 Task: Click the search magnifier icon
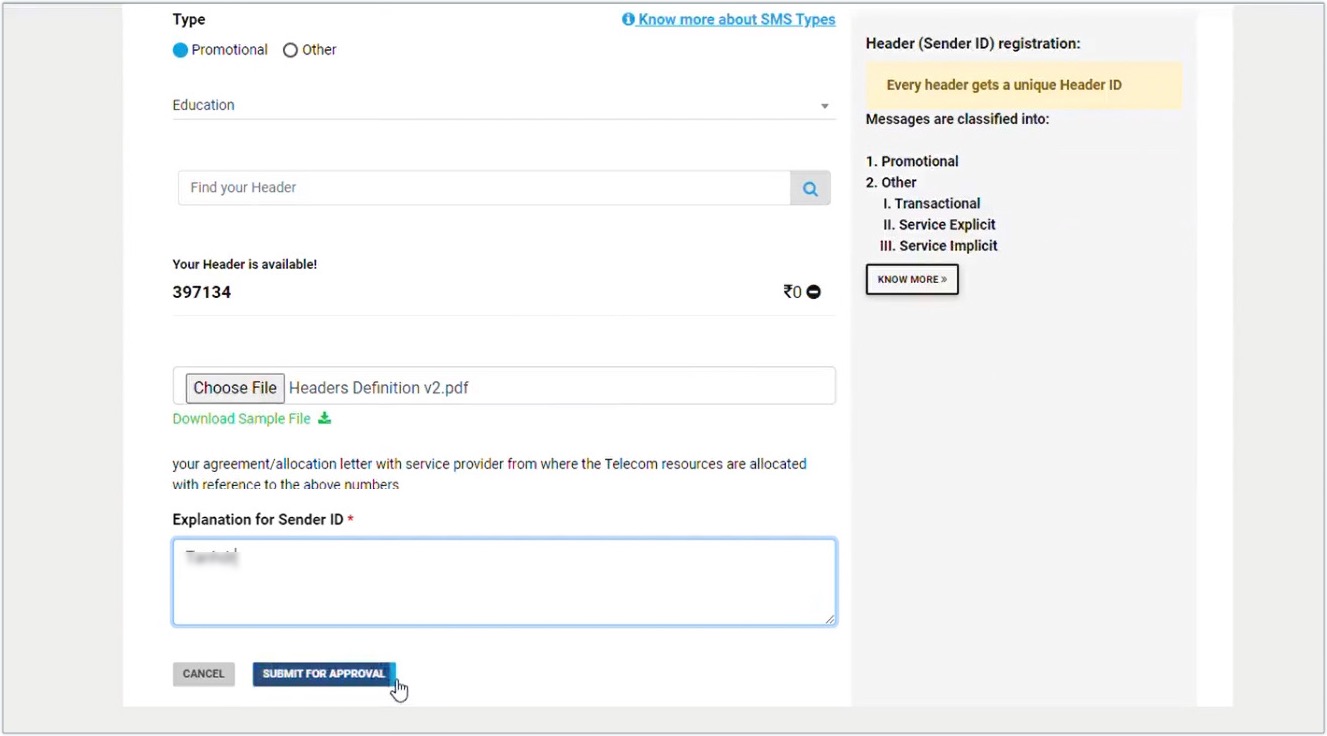[x=810, y=187]
